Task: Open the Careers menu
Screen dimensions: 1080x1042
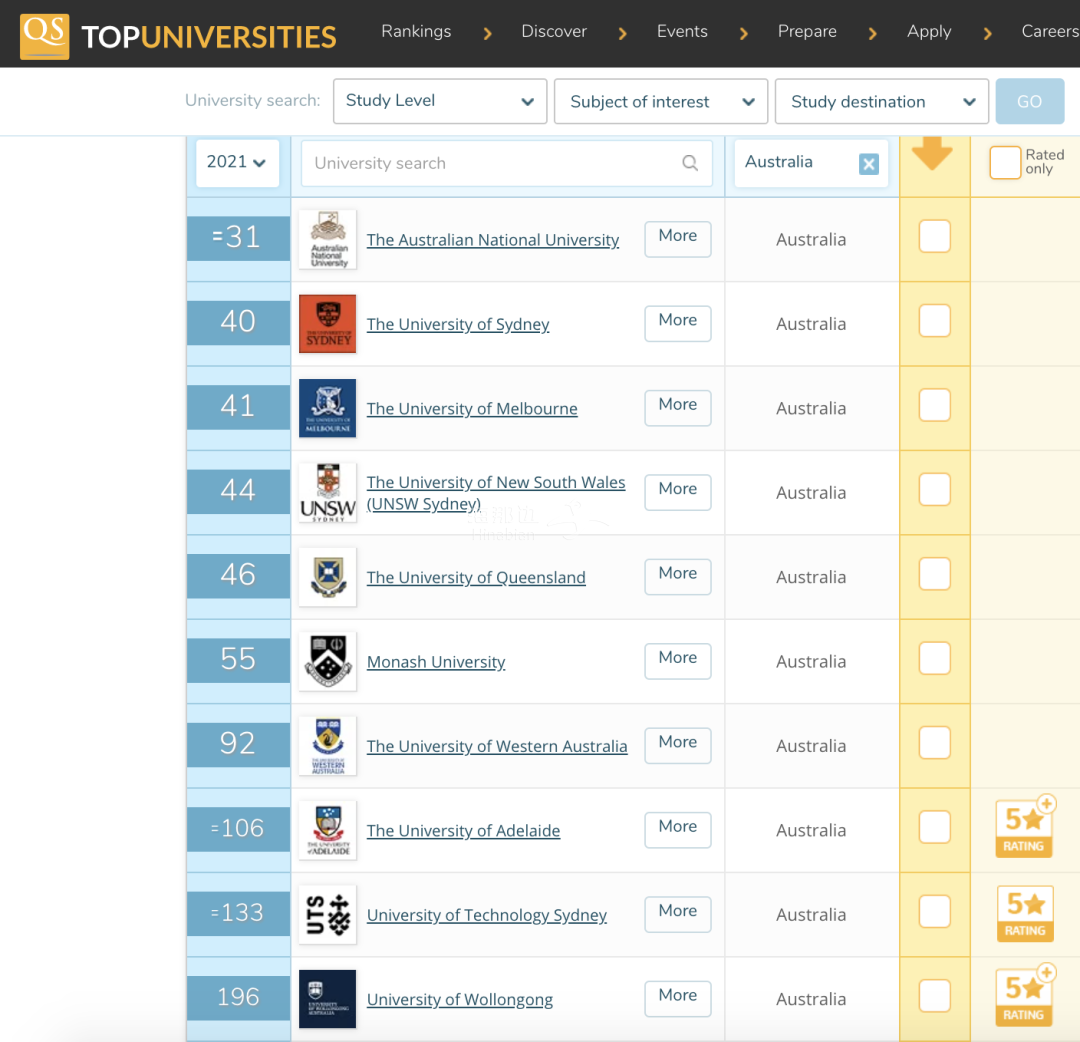Action: (x=1050, y=32)
